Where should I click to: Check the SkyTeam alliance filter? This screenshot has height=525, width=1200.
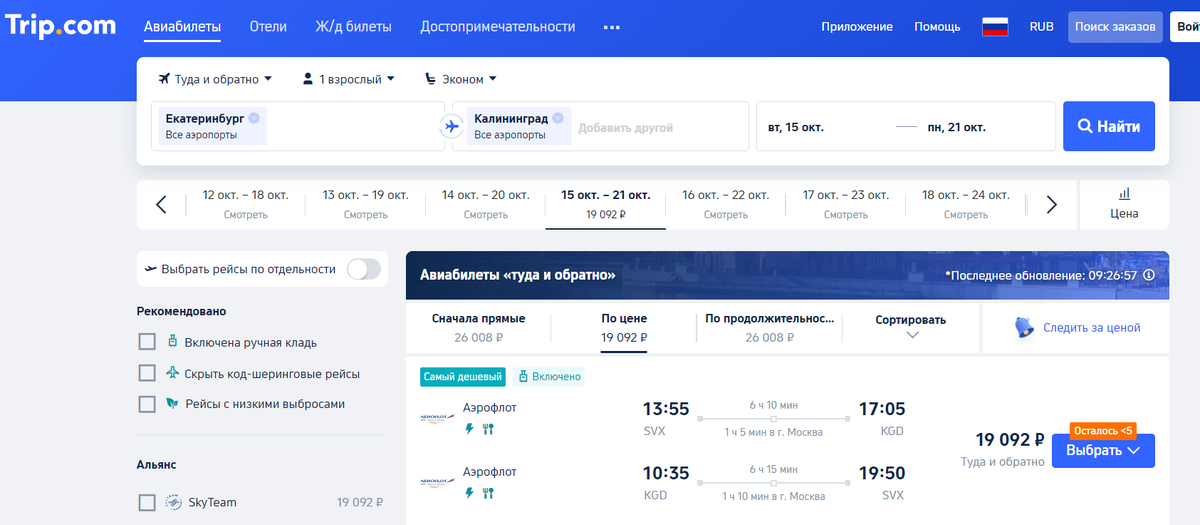(x=147, y=502)
